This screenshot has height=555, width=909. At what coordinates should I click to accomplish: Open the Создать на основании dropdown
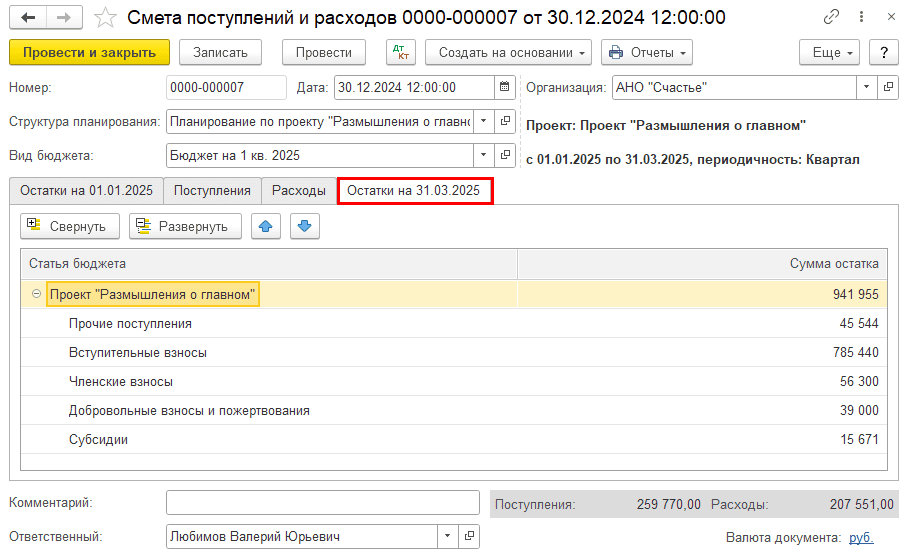point(508,53)
